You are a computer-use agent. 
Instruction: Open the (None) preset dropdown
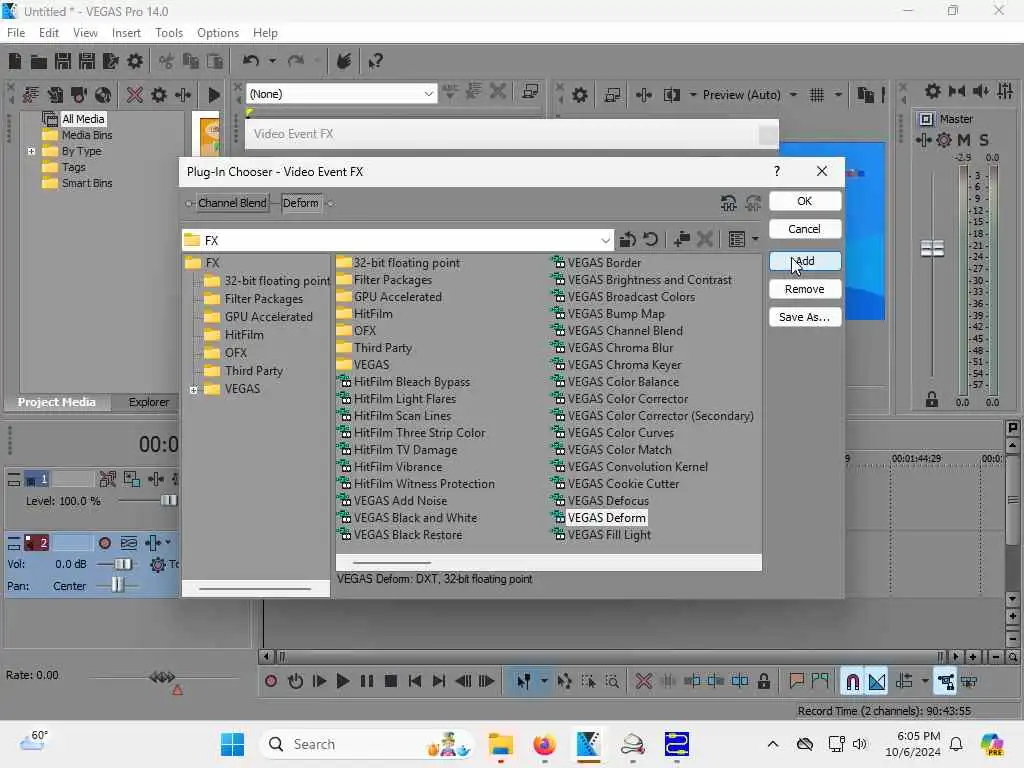pyautogui.click(x=428, y=94)
